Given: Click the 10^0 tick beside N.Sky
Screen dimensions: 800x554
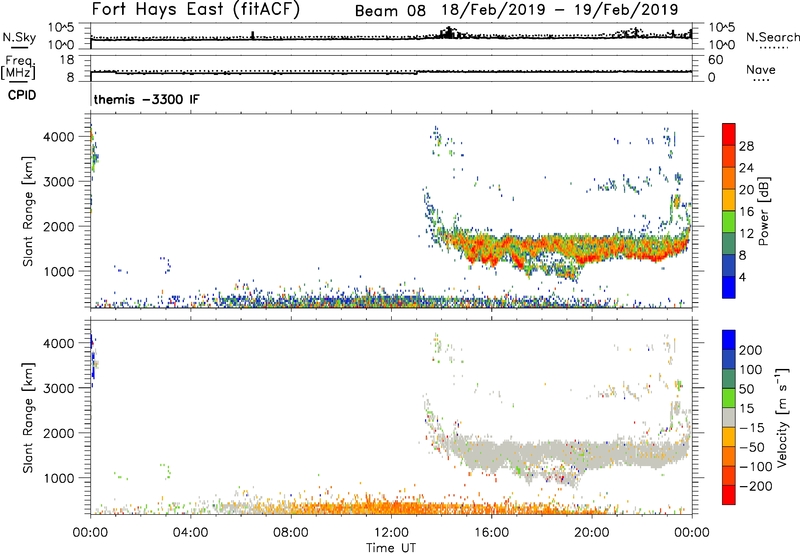Looking at the screenshot, I should 61,45.
